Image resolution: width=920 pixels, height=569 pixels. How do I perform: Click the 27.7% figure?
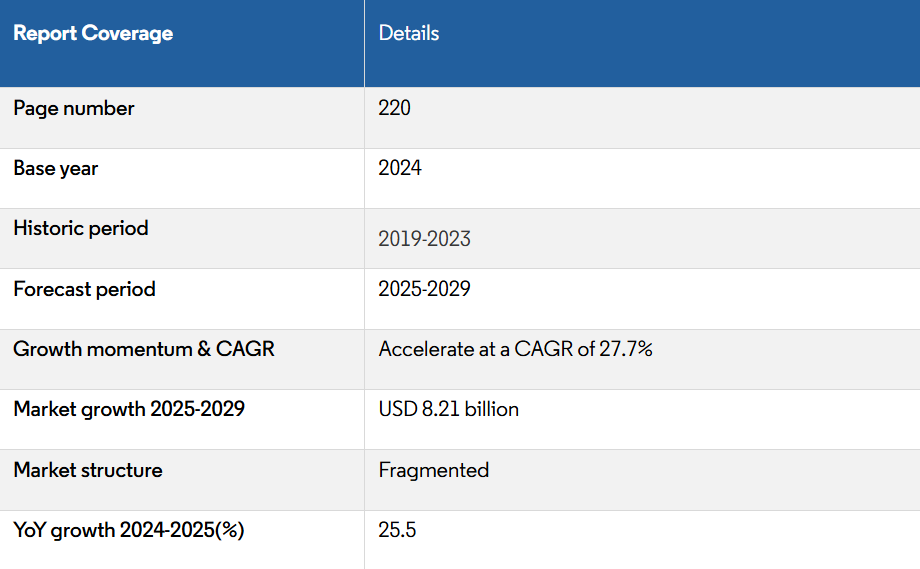624,349
